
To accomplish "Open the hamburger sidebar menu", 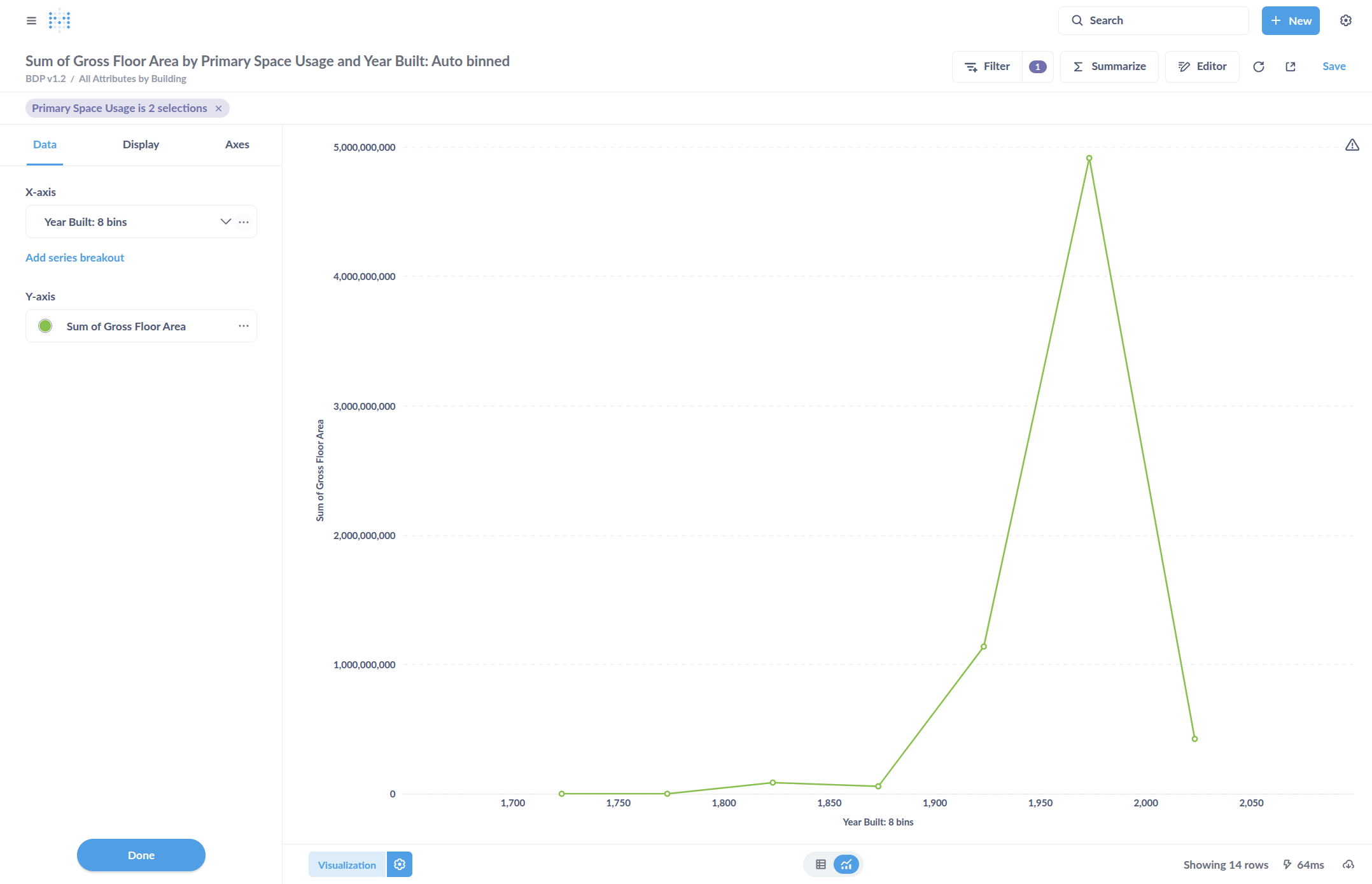I will 31,20.
